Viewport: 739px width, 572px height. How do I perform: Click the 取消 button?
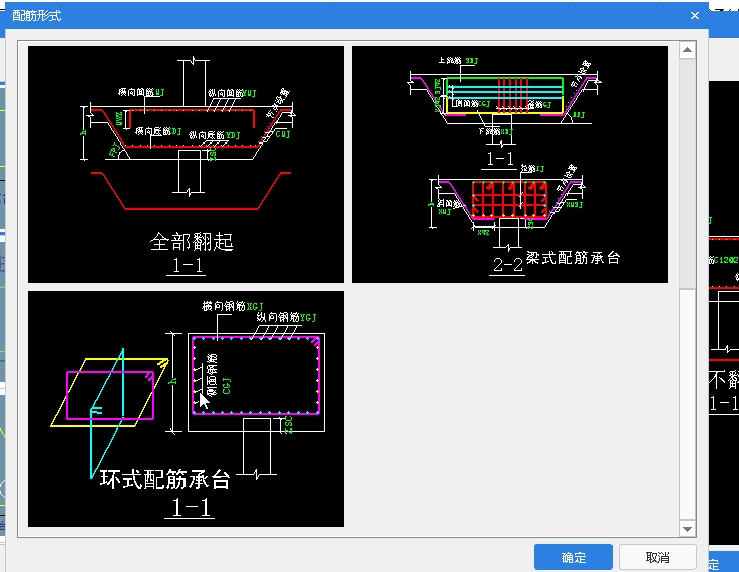[657, 557]
